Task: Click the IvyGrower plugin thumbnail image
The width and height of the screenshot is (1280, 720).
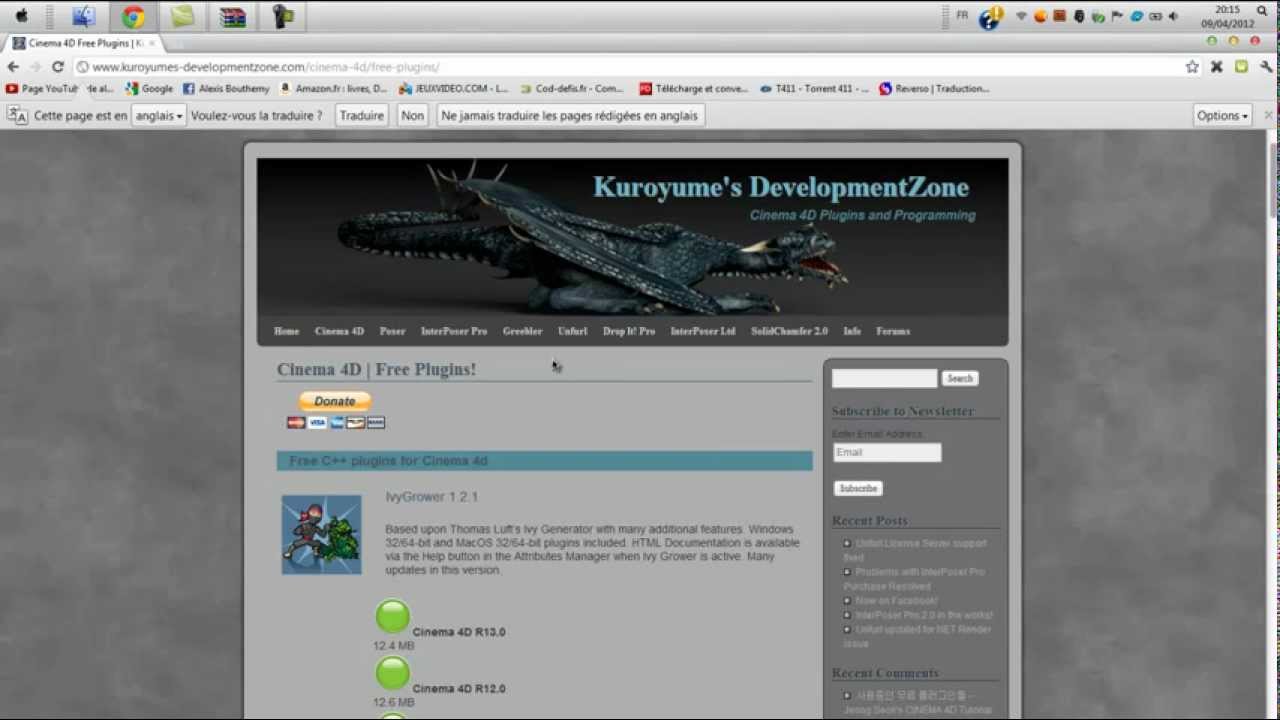Action: 321,535
